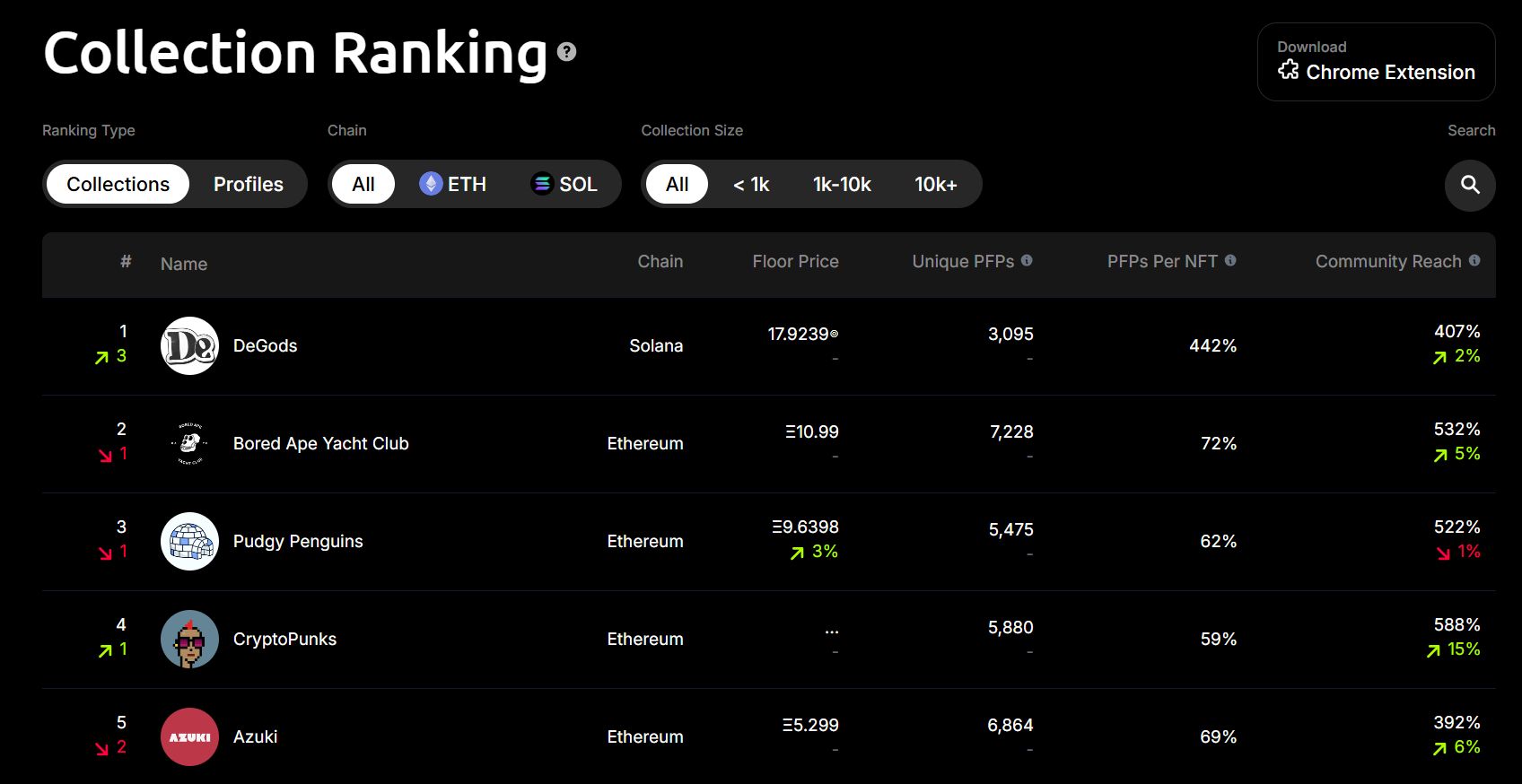1522x784 pixels.
Task: Download the Chrome Extension
Action: click(x=1376, y=62)
